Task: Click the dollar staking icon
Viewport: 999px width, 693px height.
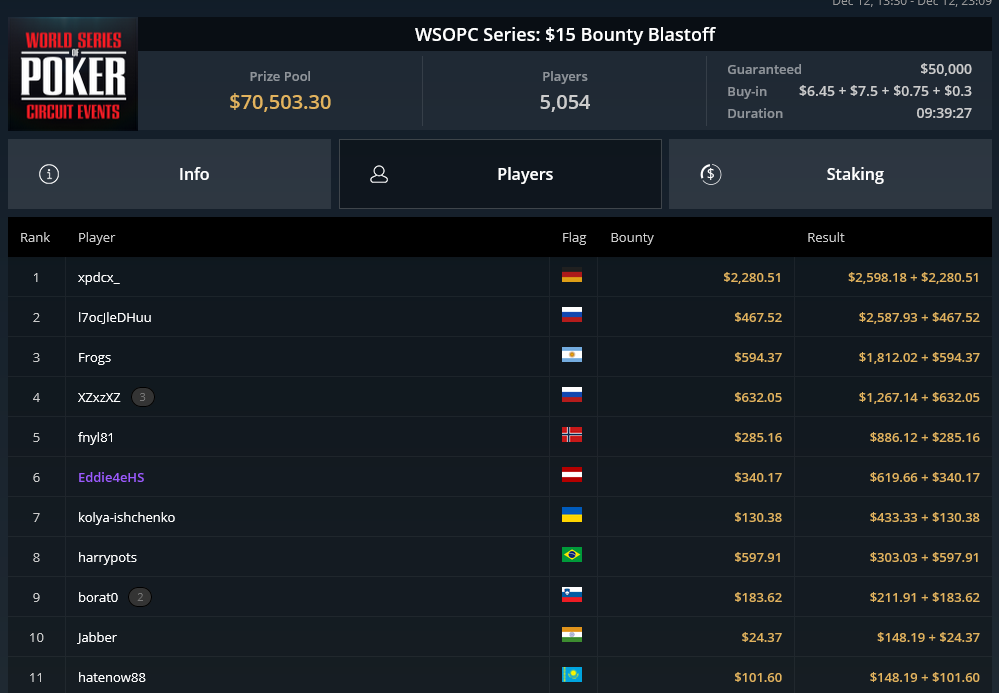Action: 710,174
